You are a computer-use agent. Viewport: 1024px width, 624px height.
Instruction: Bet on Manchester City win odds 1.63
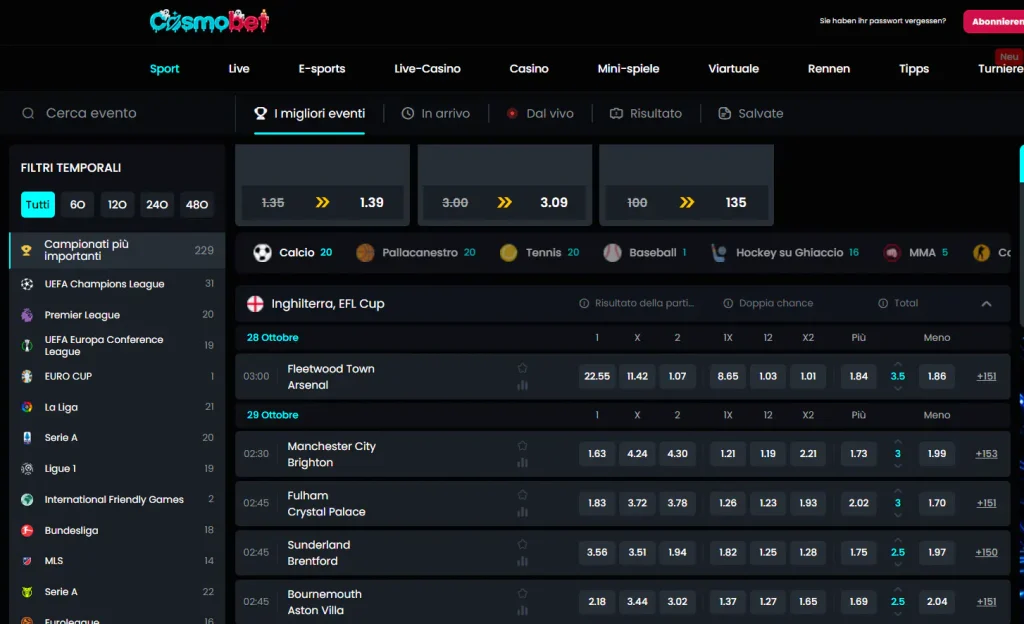597,454
